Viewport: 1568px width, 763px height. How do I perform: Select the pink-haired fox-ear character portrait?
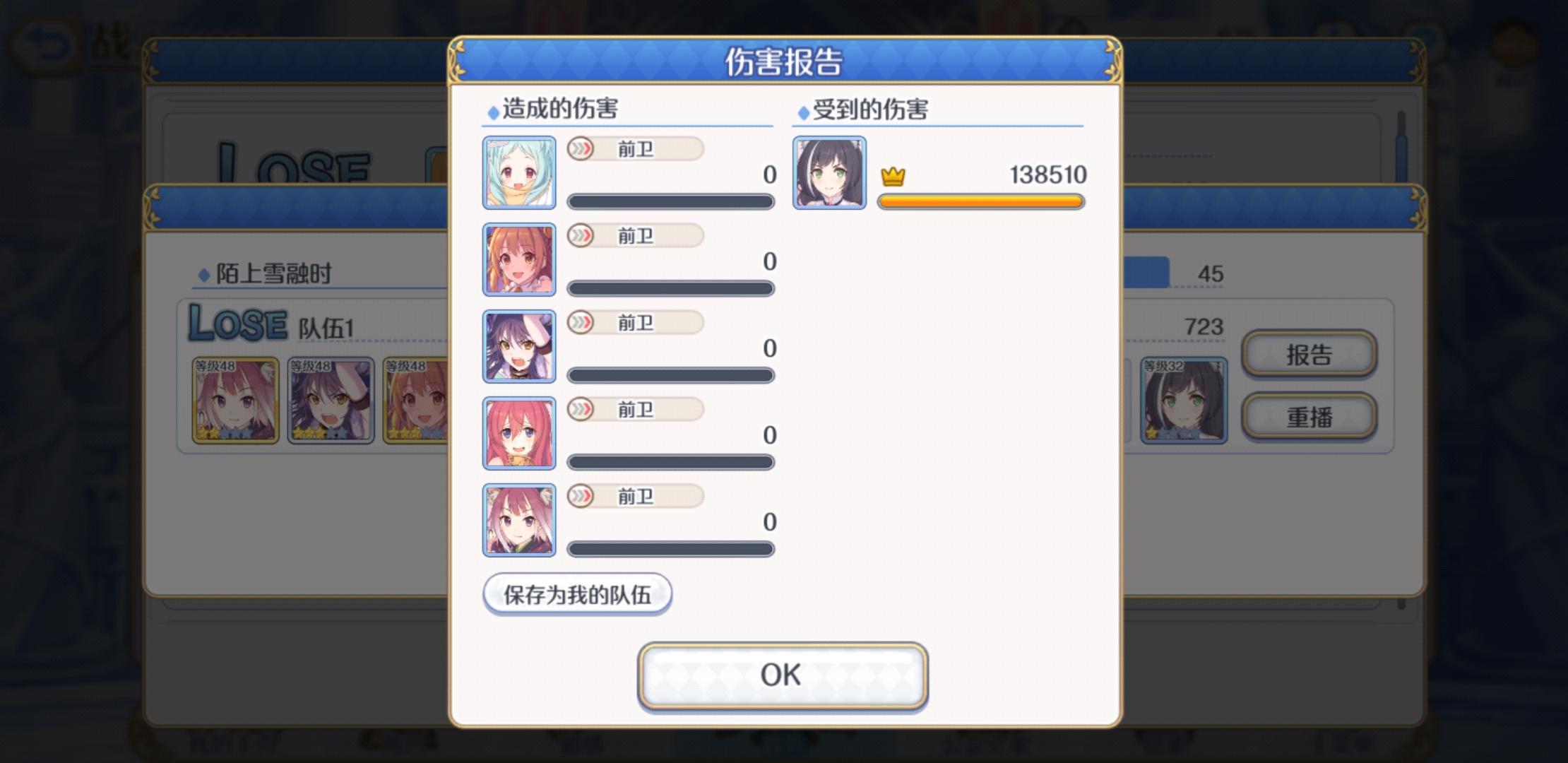(x=519, y=520)
